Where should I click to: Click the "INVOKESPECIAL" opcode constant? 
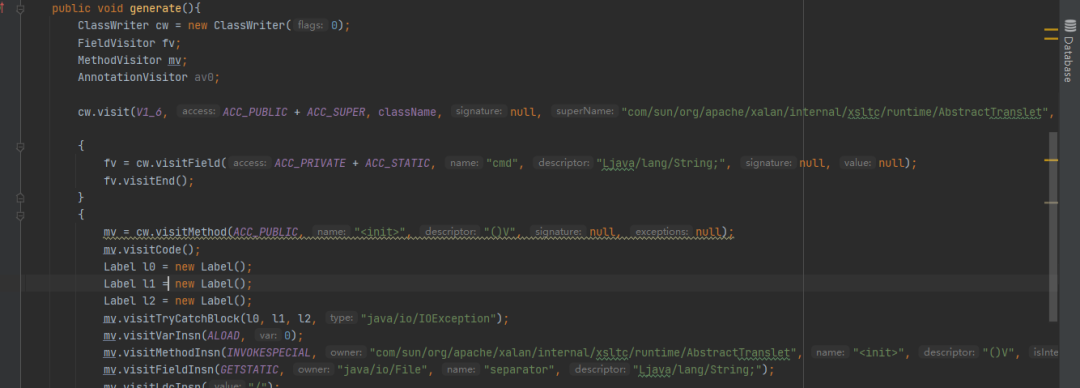tap(270, 353)
